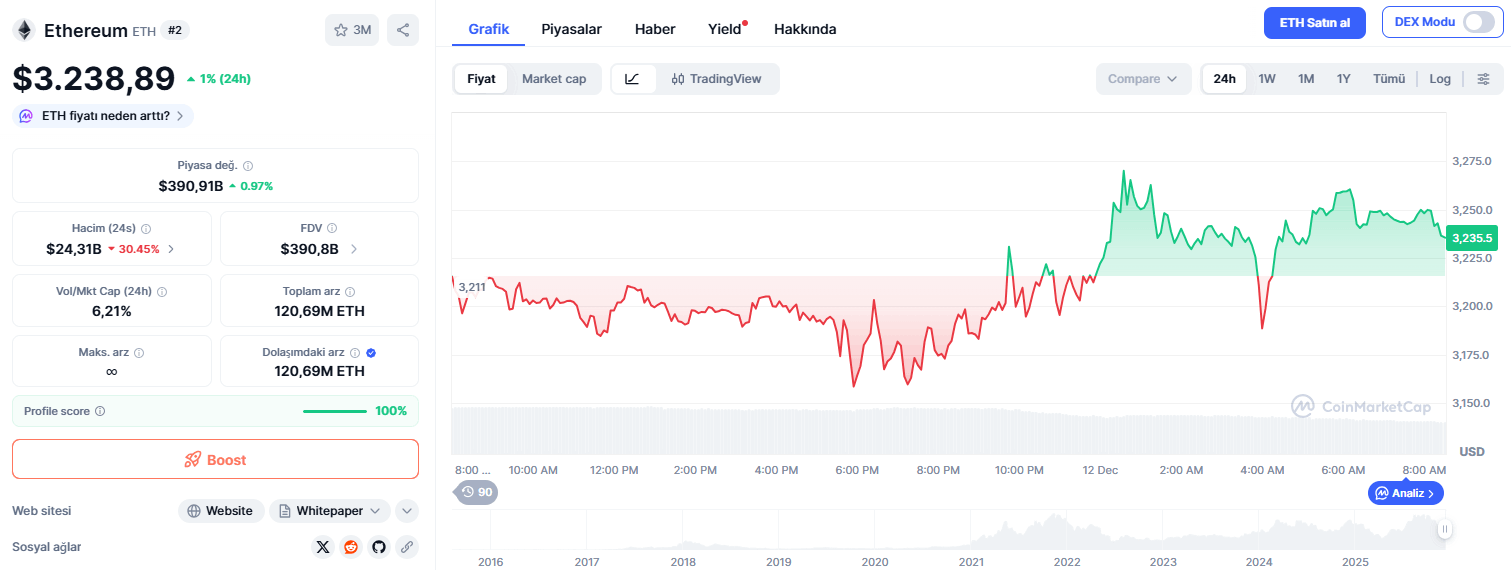Open the GitHub social link
1511x570 pixels.
(378, 547)
